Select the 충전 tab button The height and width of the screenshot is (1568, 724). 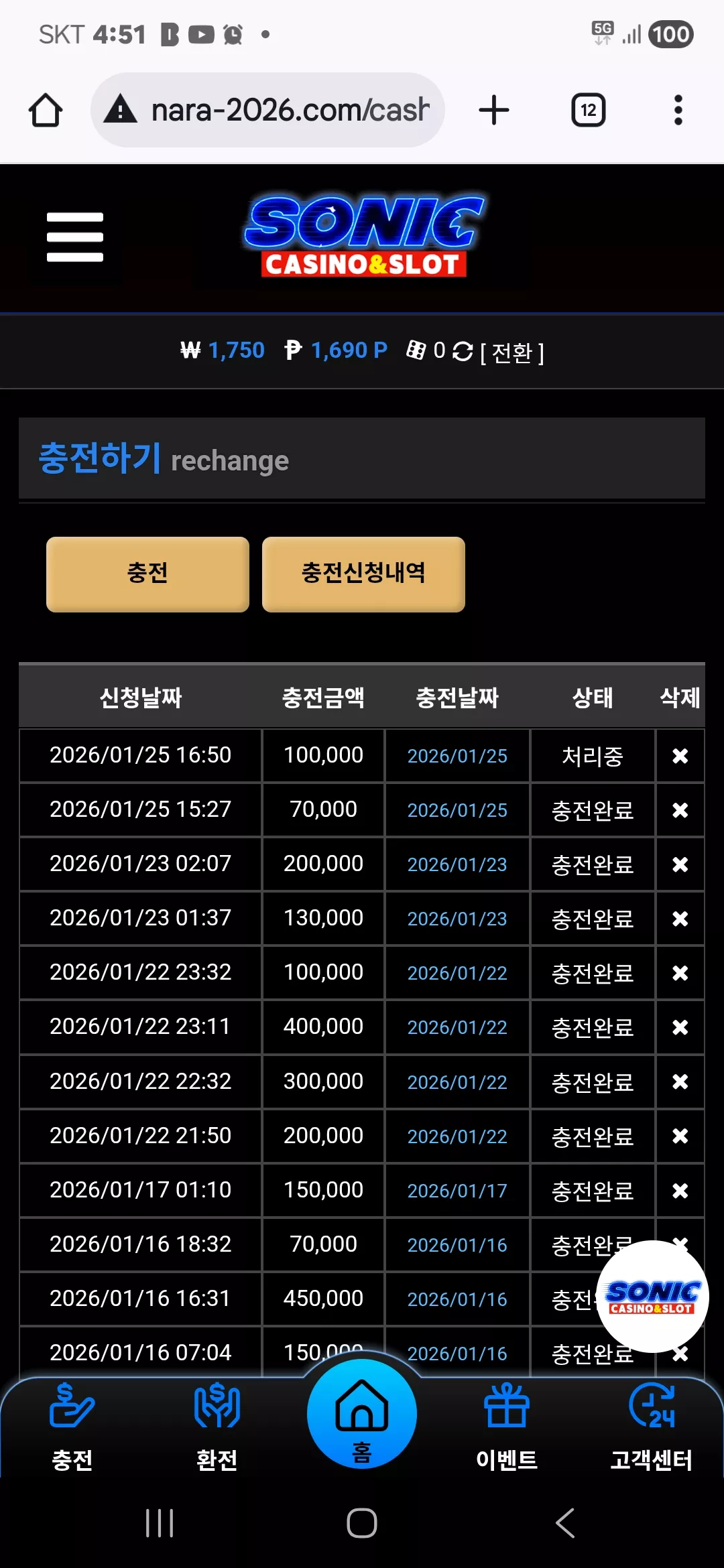tap(147, 574)
